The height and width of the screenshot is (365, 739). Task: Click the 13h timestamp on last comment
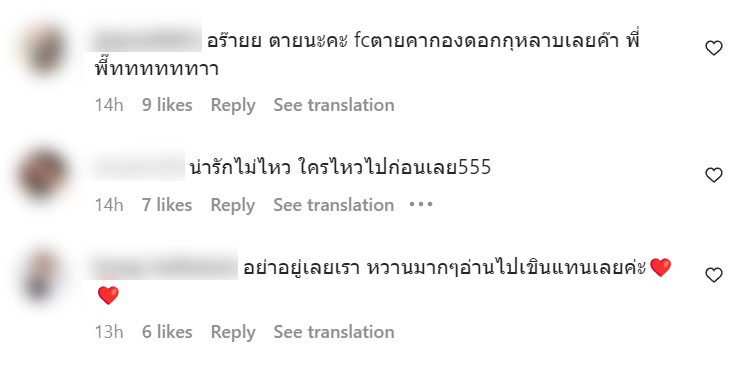tap(109, 332)
